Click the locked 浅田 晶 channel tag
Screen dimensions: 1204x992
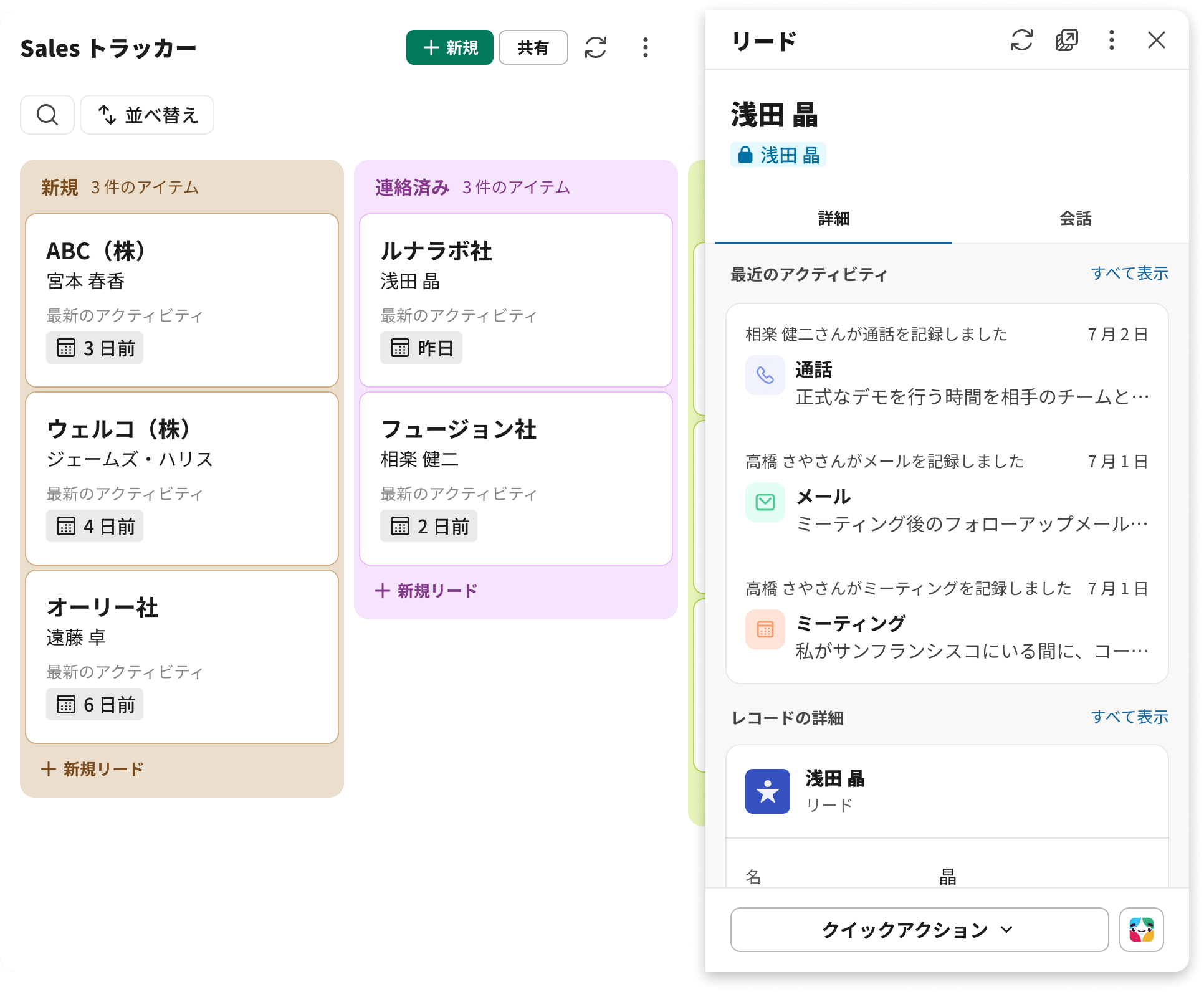(778, 155)
